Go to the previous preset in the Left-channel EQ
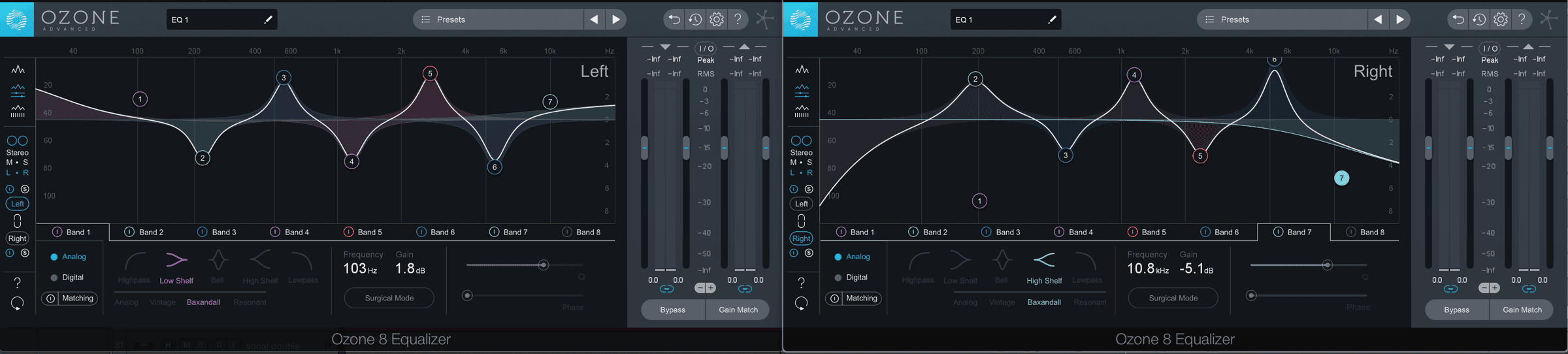 [594, 20]
